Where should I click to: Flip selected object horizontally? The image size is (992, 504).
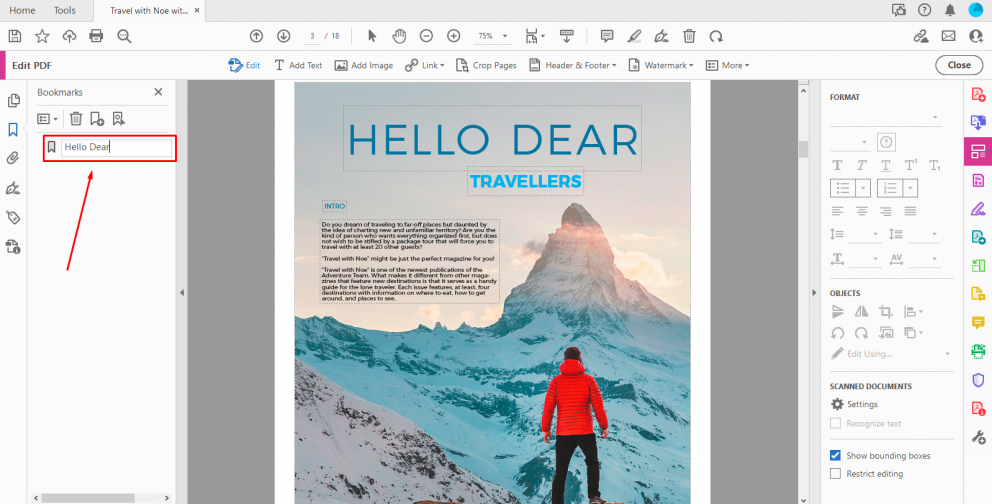pyautogui.click(x=862, y=311)
